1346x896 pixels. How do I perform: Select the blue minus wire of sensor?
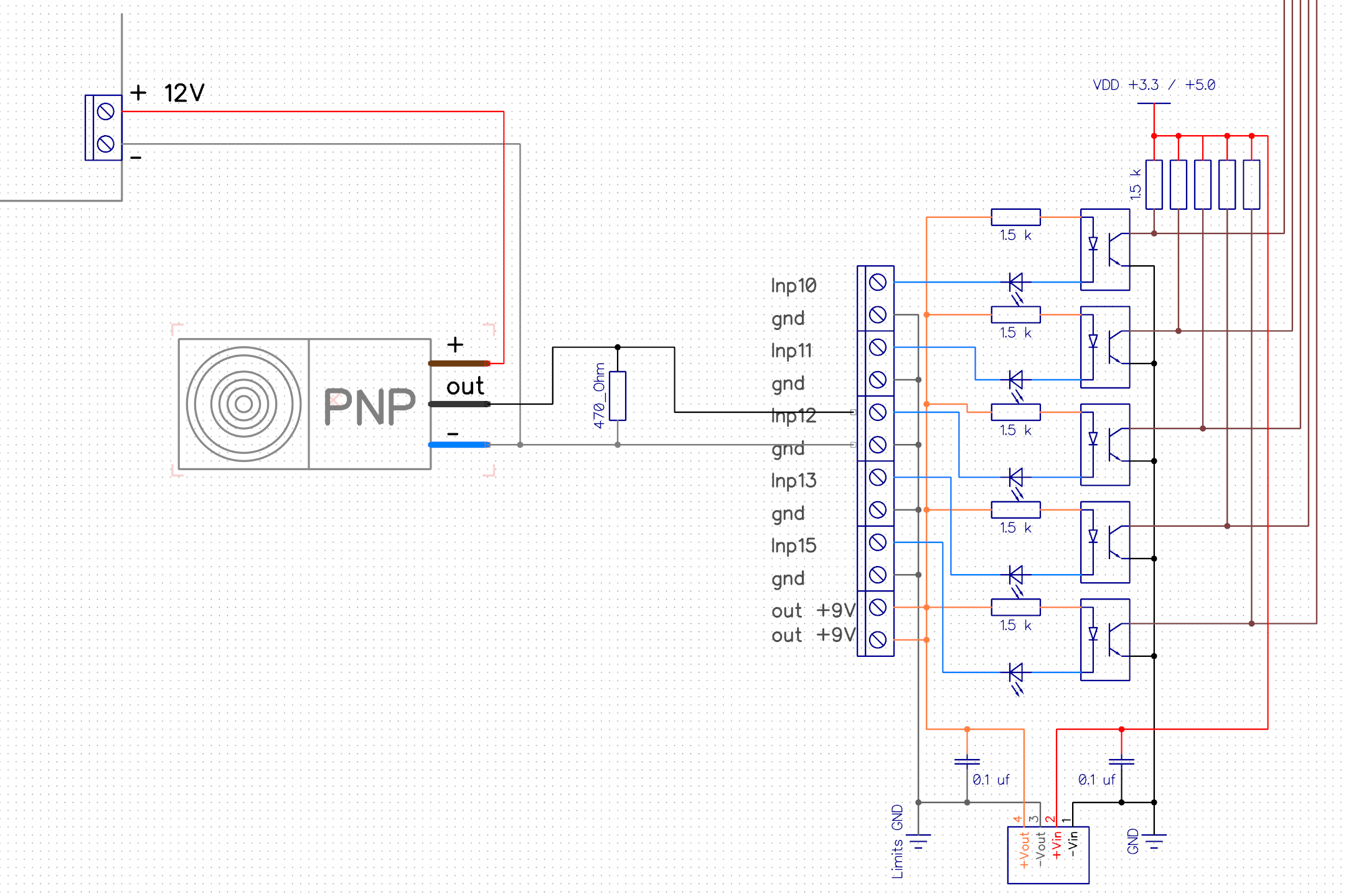pos(459,445)
